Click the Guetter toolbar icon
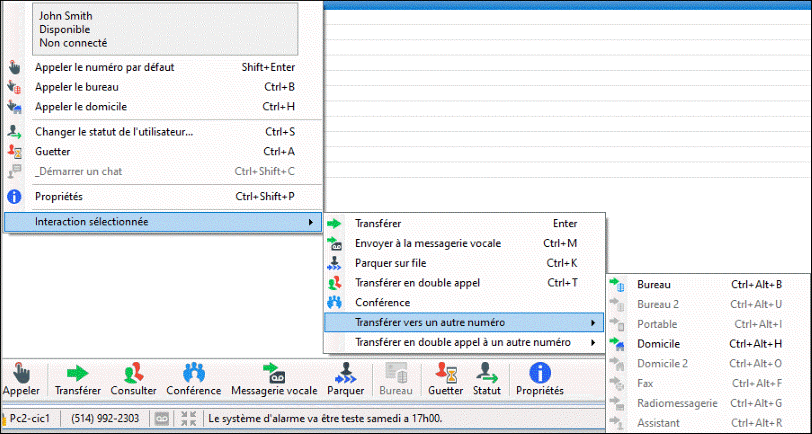This screenshot has height=434, width=812. 445,379
